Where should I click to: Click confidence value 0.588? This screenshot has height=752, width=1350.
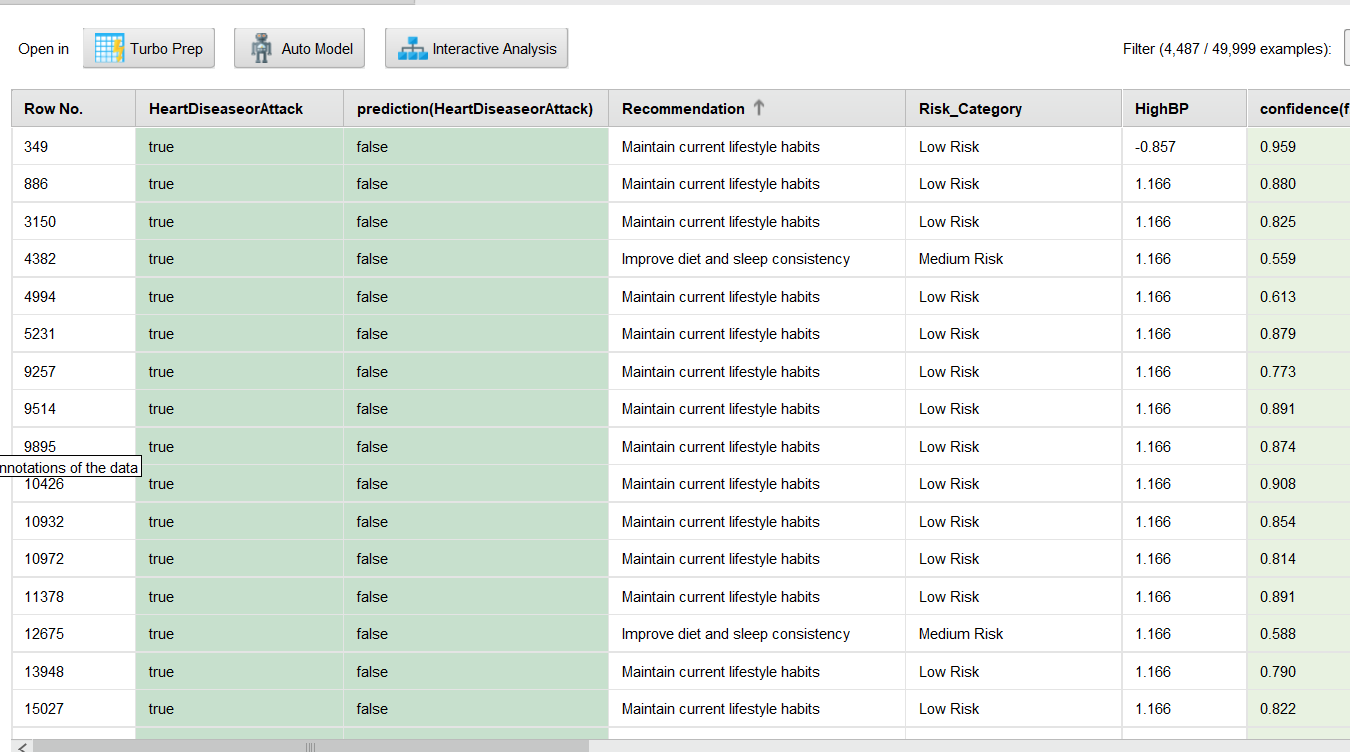[x=1278, y=634]
